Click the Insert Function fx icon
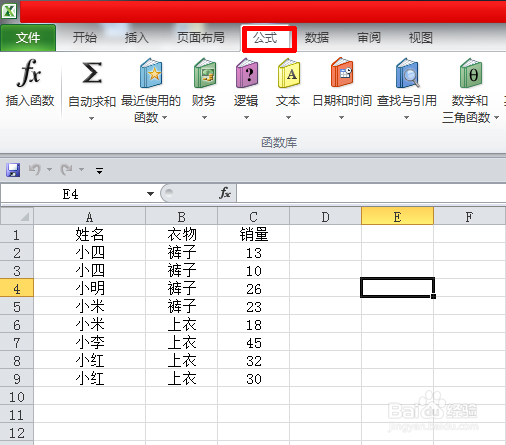 (29, 73)
